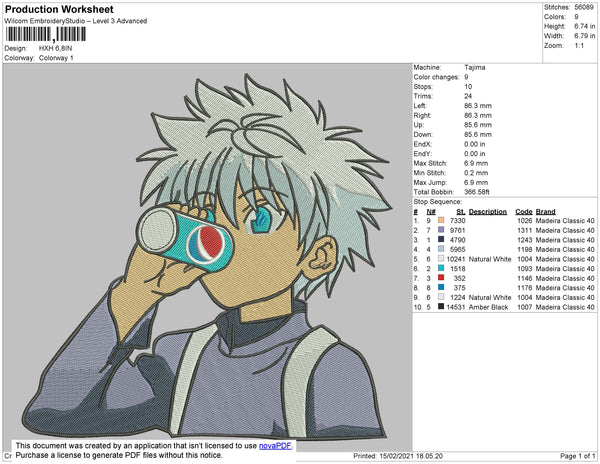Select stitch count "7330" in row 1
The image size is (600, 464).
[x=458, y=221]
